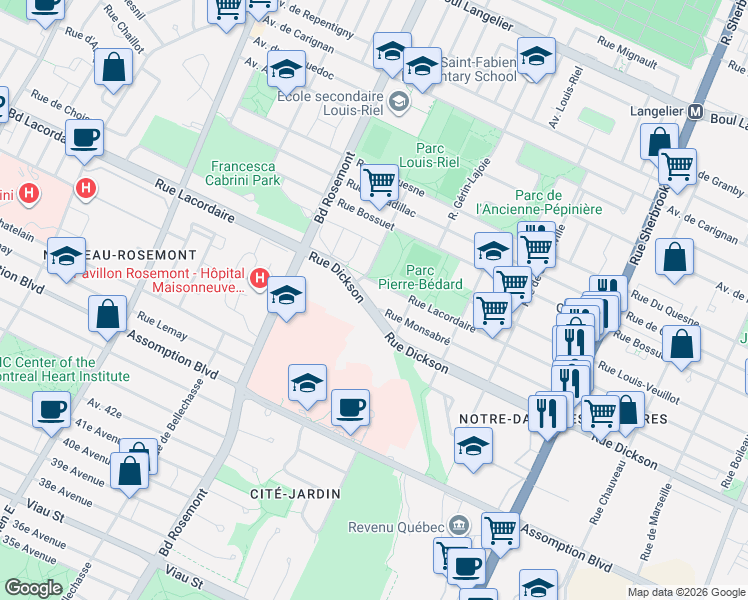
Task: Select the school marker above École secondaire Louis-Riel
Action: [x=286, y=69]
